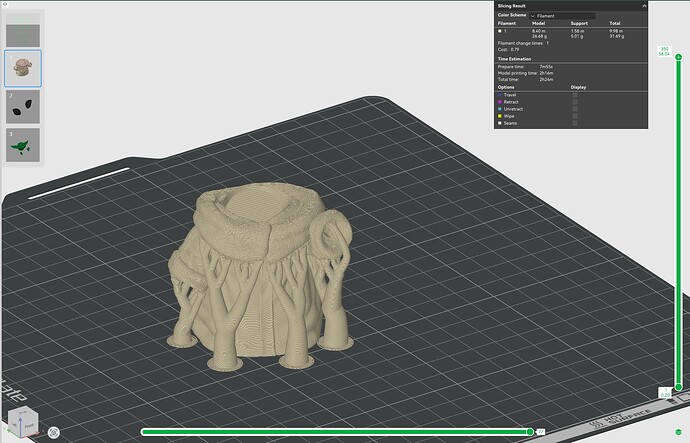The image size is (690, 443).
Task: Select plate 1 thumbnail with jar model
Action: tap(23, 68)
